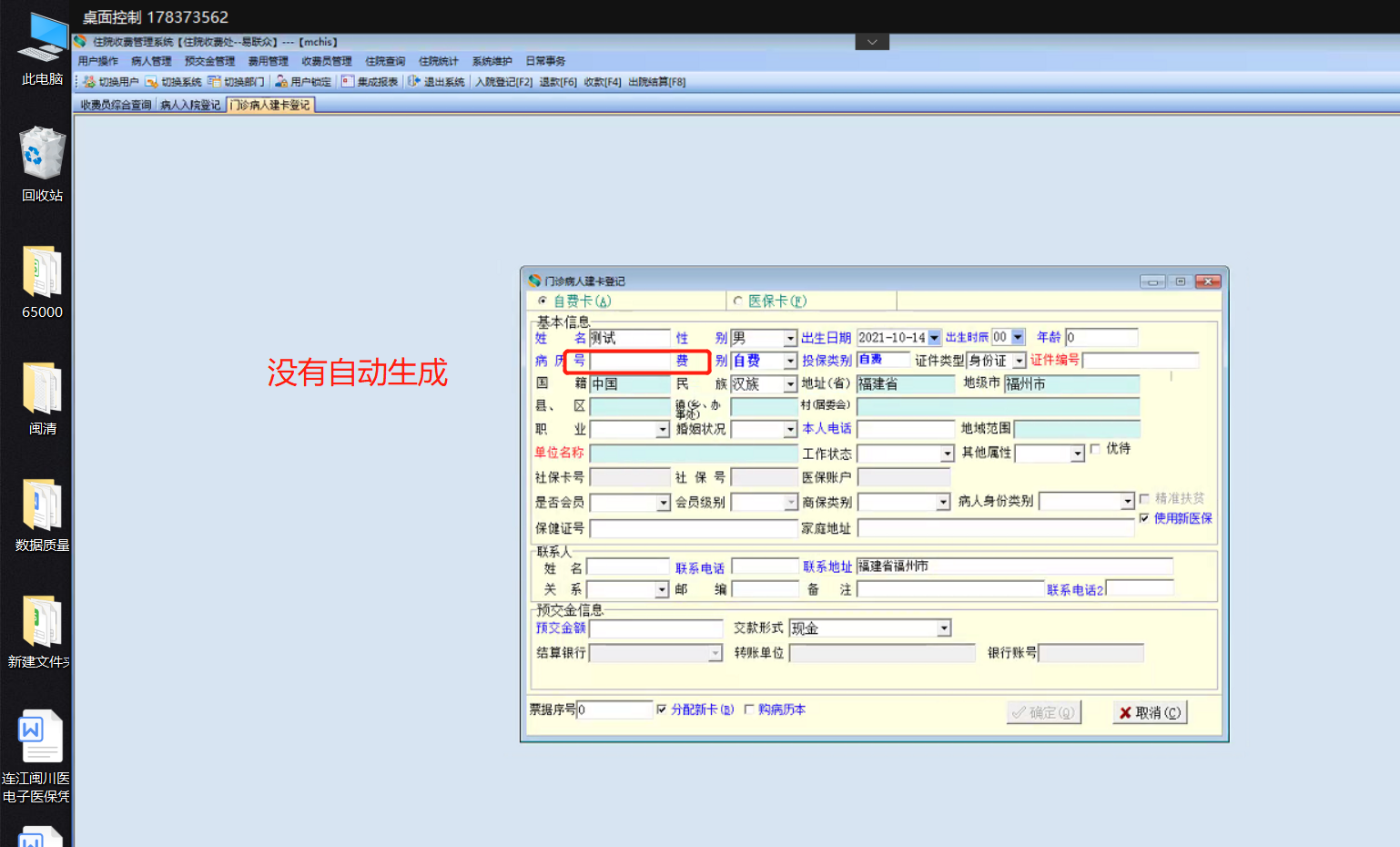Open the 职业 dropdown
This screenshot has height=847, width=1400.
click(x=663, y=430)
